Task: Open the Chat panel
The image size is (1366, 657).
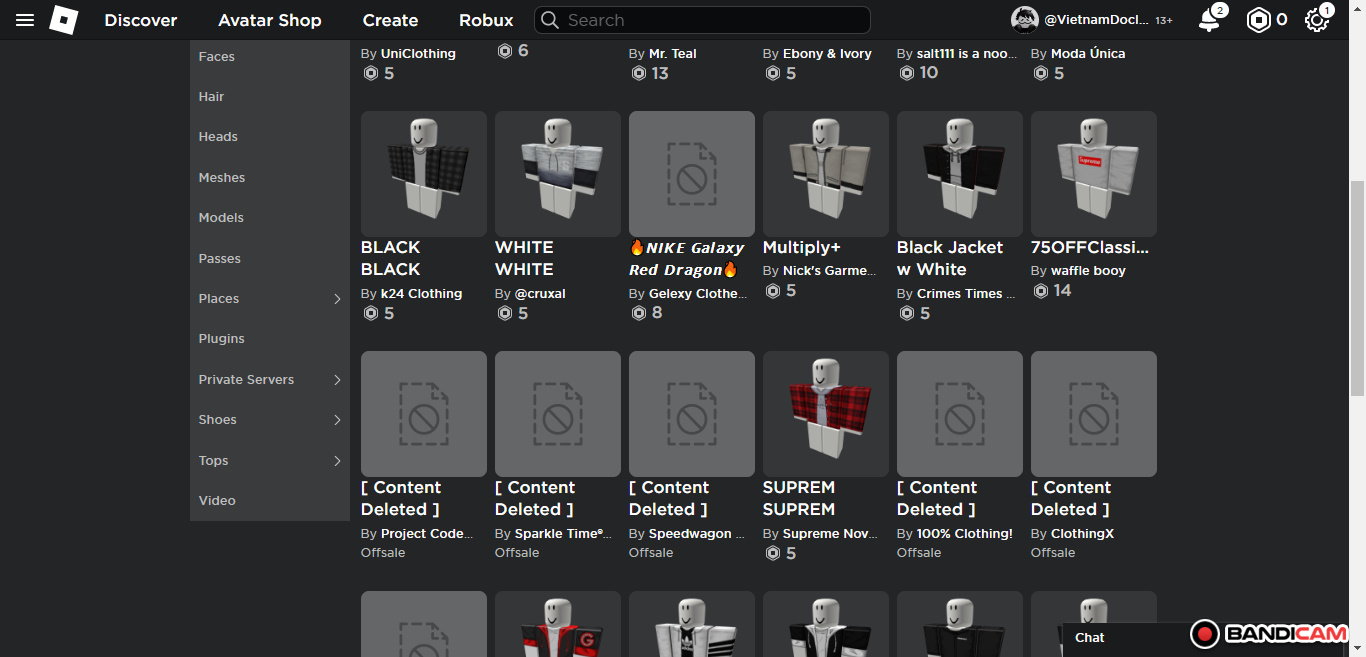Action: click(x=1090, y=637)
